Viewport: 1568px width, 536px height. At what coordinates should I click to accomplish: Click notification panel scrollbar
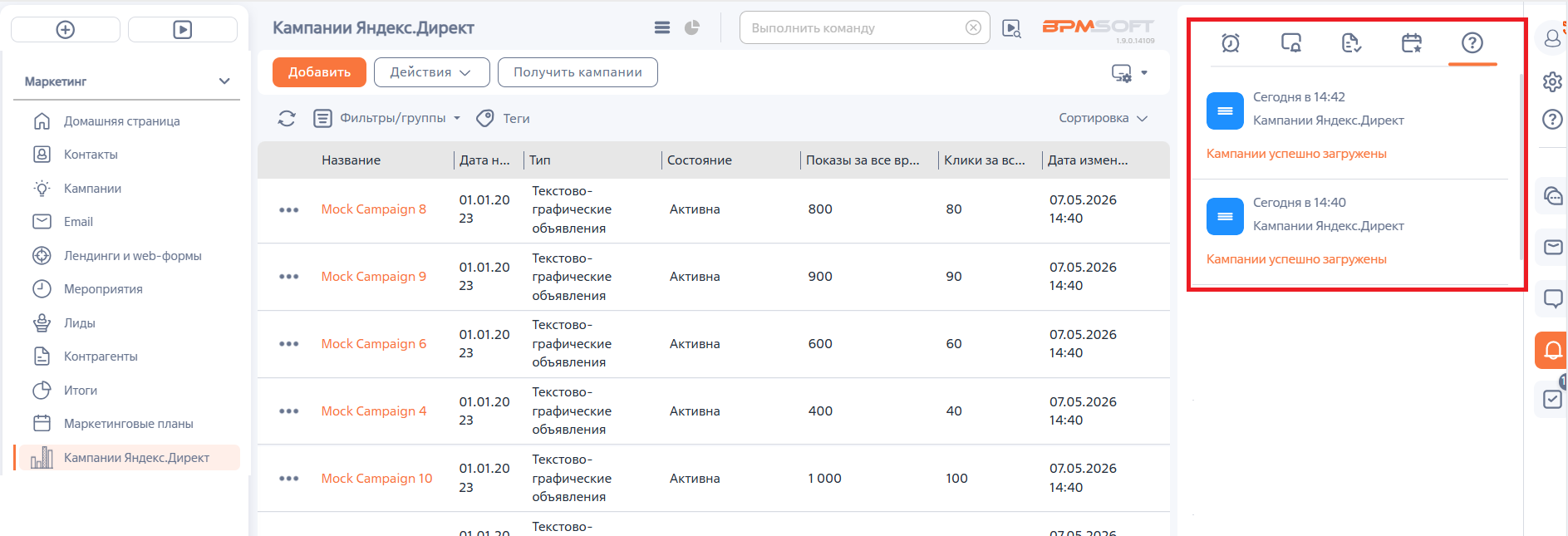(x=1521, y=166)
